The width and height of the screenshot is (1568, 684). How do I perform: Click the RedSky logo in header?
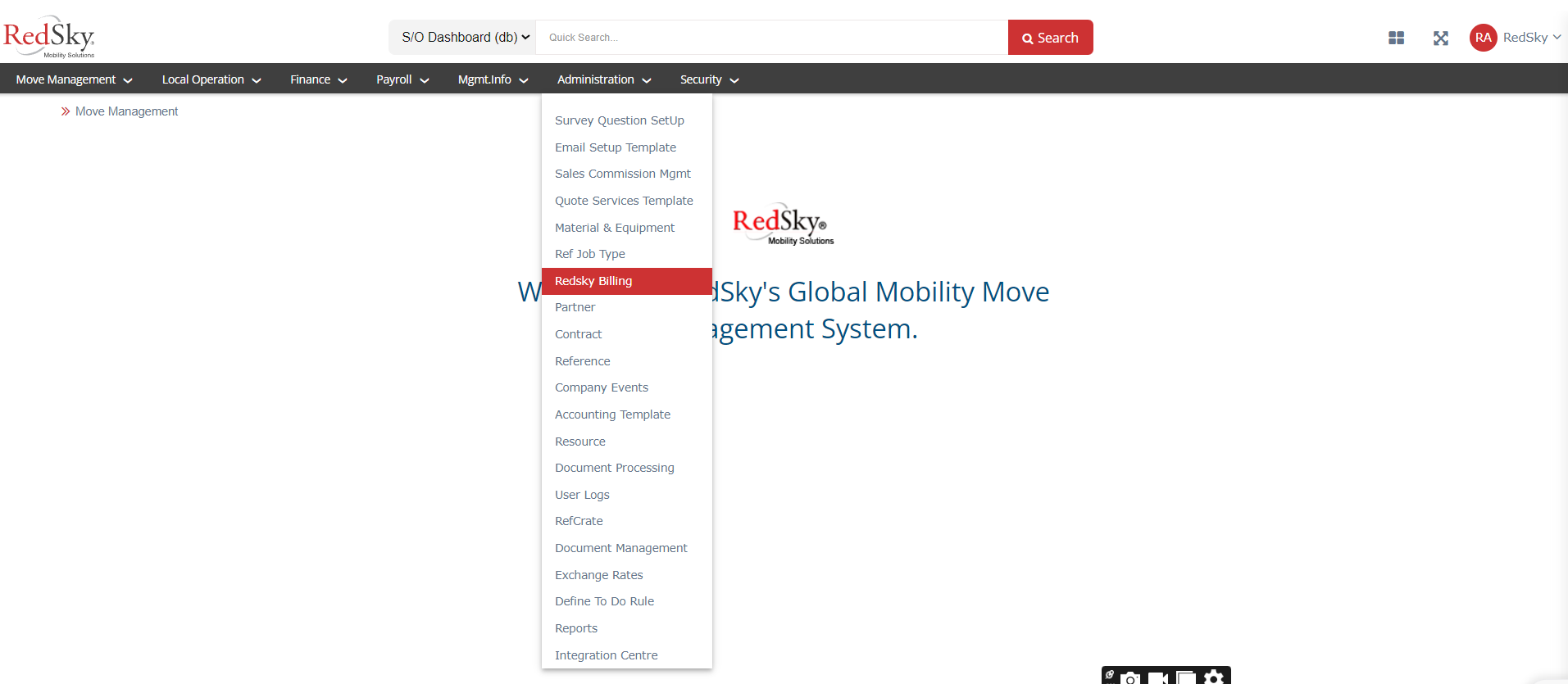pos(49,37)
